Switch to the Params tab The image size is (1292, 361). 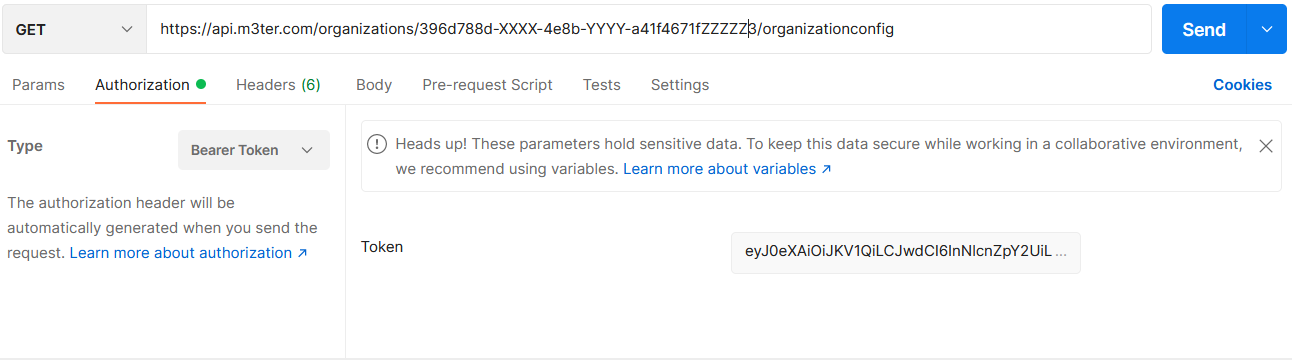38,85
